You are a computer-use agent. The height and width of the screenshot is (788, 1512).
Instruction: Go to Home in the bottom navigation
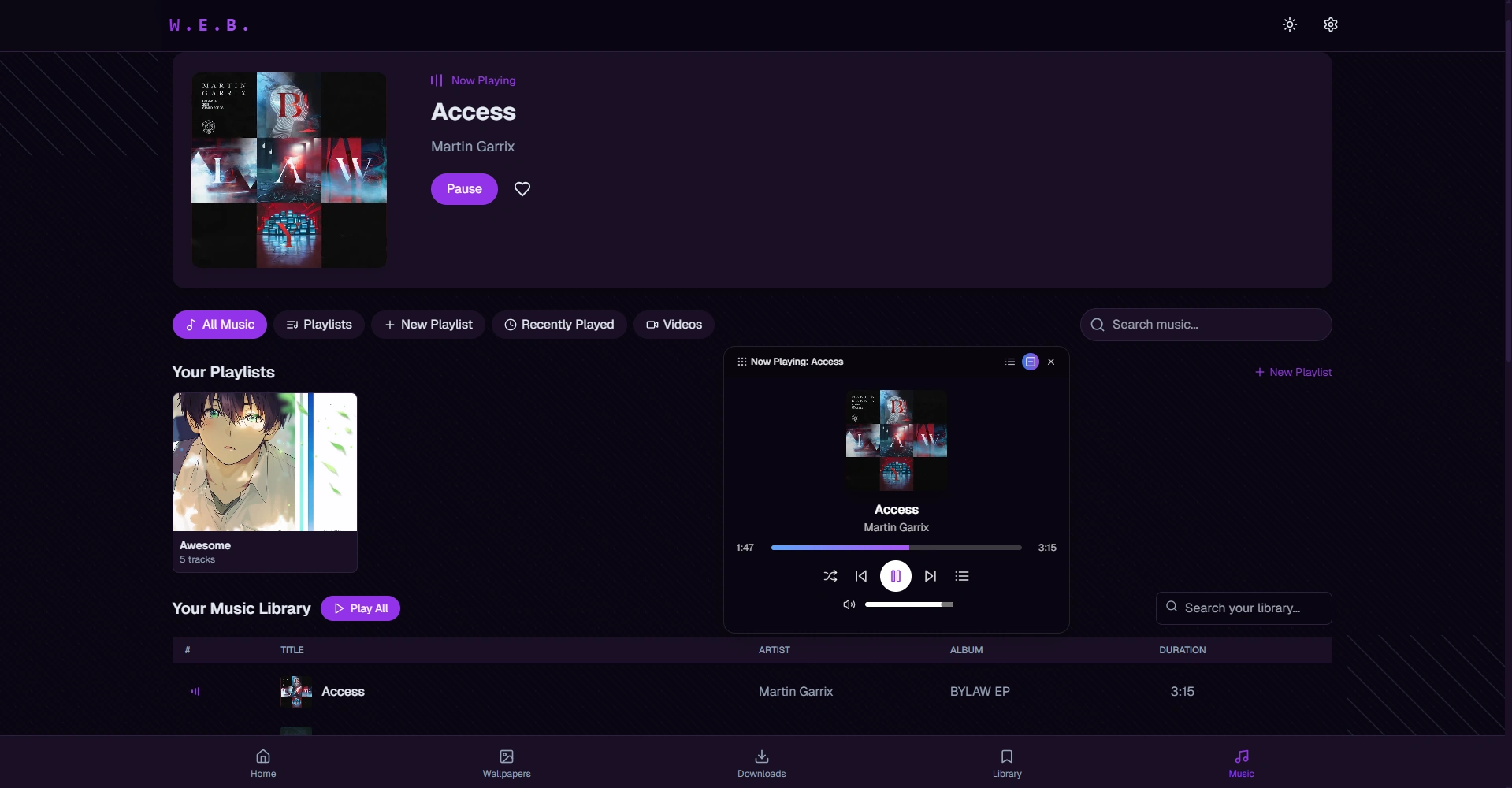pos(263,763)
